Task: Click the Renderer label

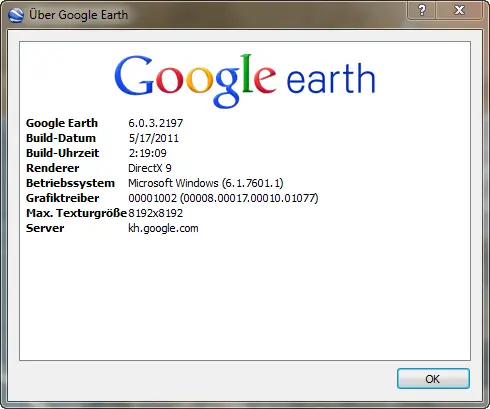Action: pos(53,168)
